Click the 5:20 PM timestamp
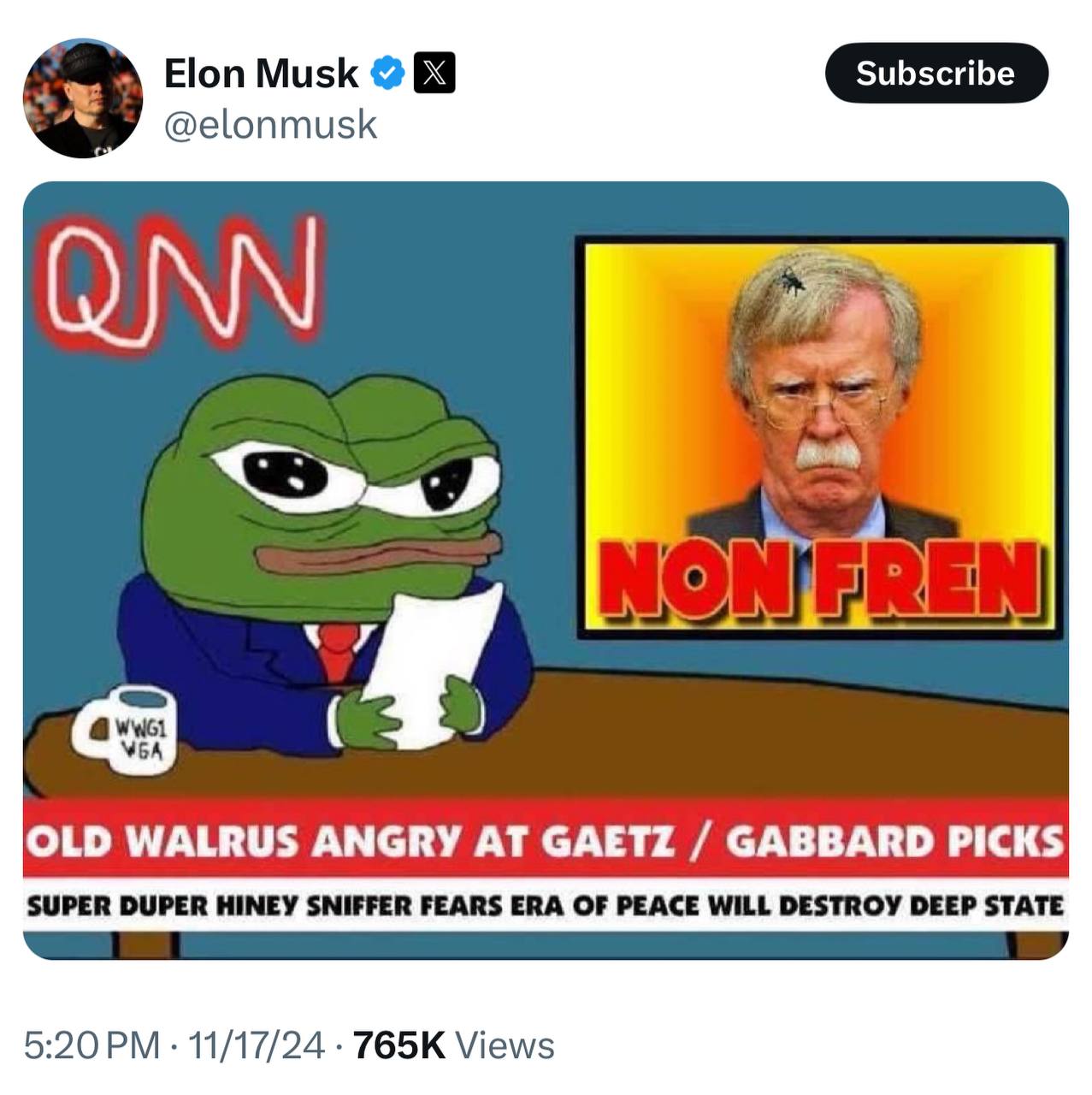The height and width of the screenshot is (1095, 1092). point(91,1045)
